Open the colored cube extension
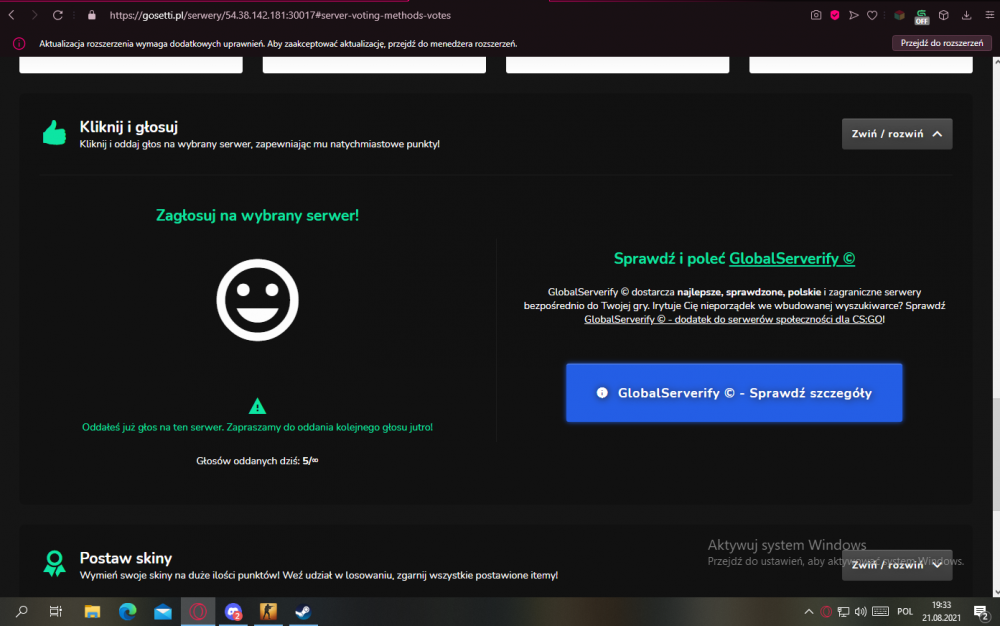The width and height of the screenshot is (1000, 626). 899,15
